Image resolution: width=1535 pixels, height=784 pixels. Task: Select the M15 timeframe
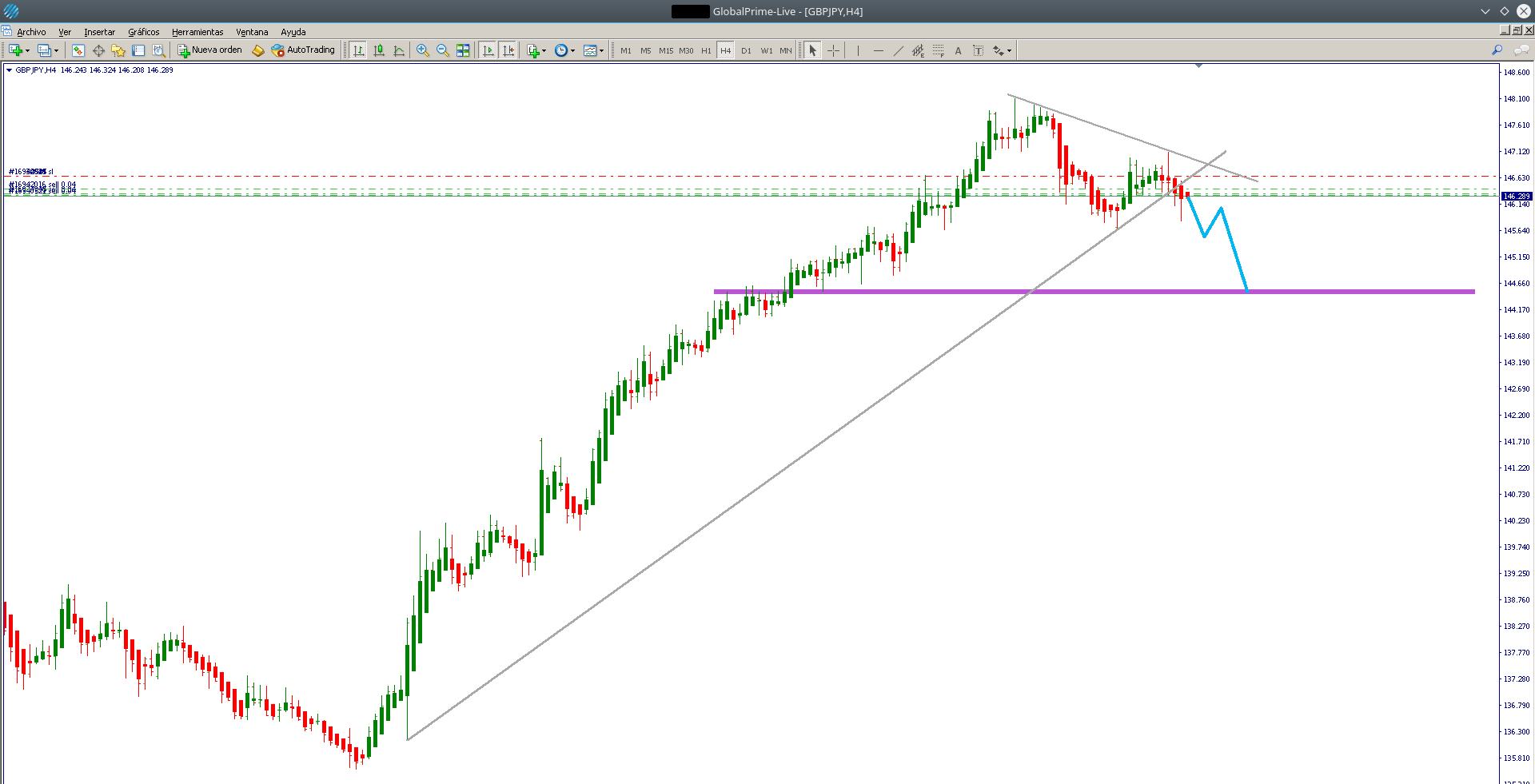pyautogui.click(x=666, y=50)
